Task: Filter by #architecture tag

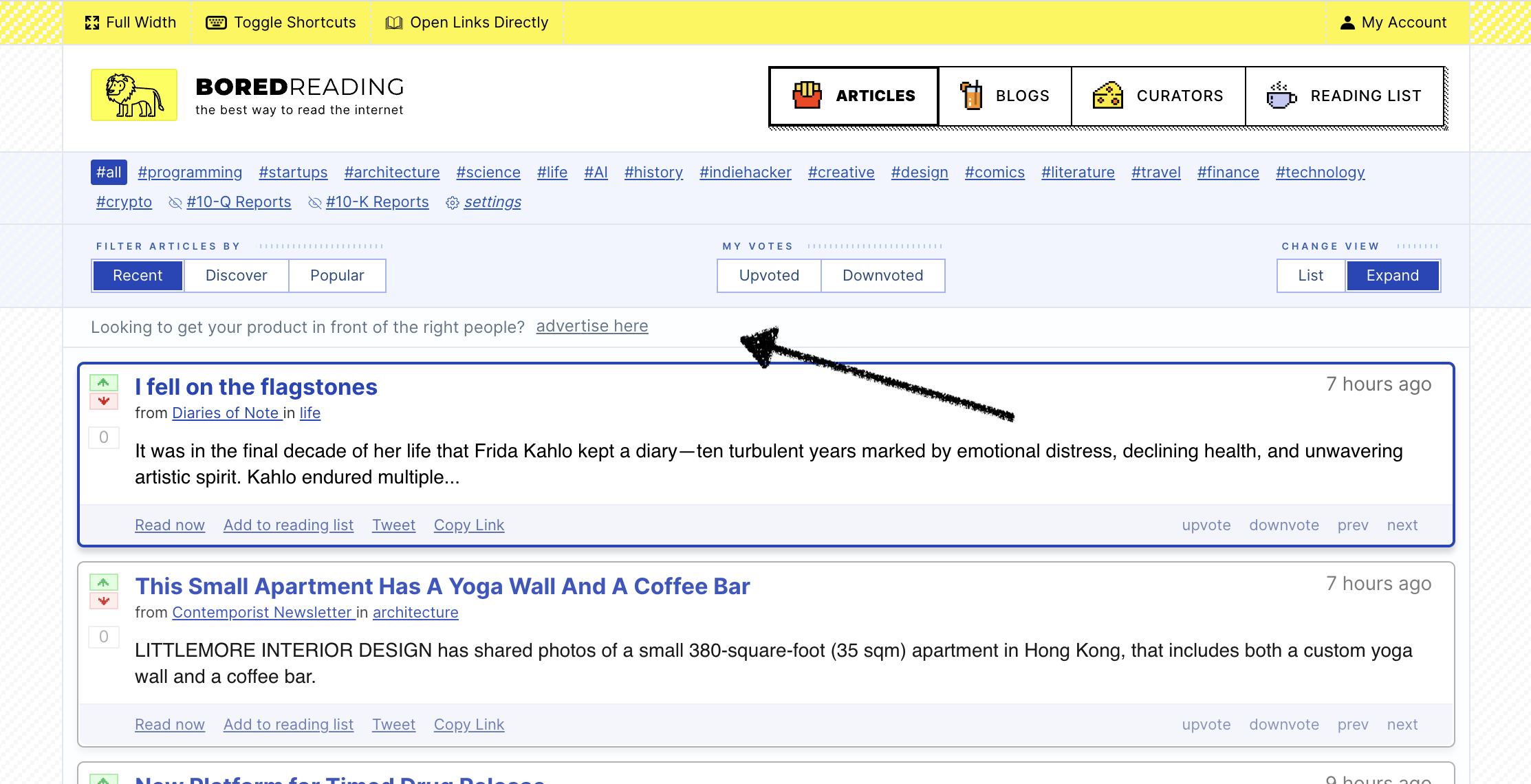Action: (x=392, y=173)
